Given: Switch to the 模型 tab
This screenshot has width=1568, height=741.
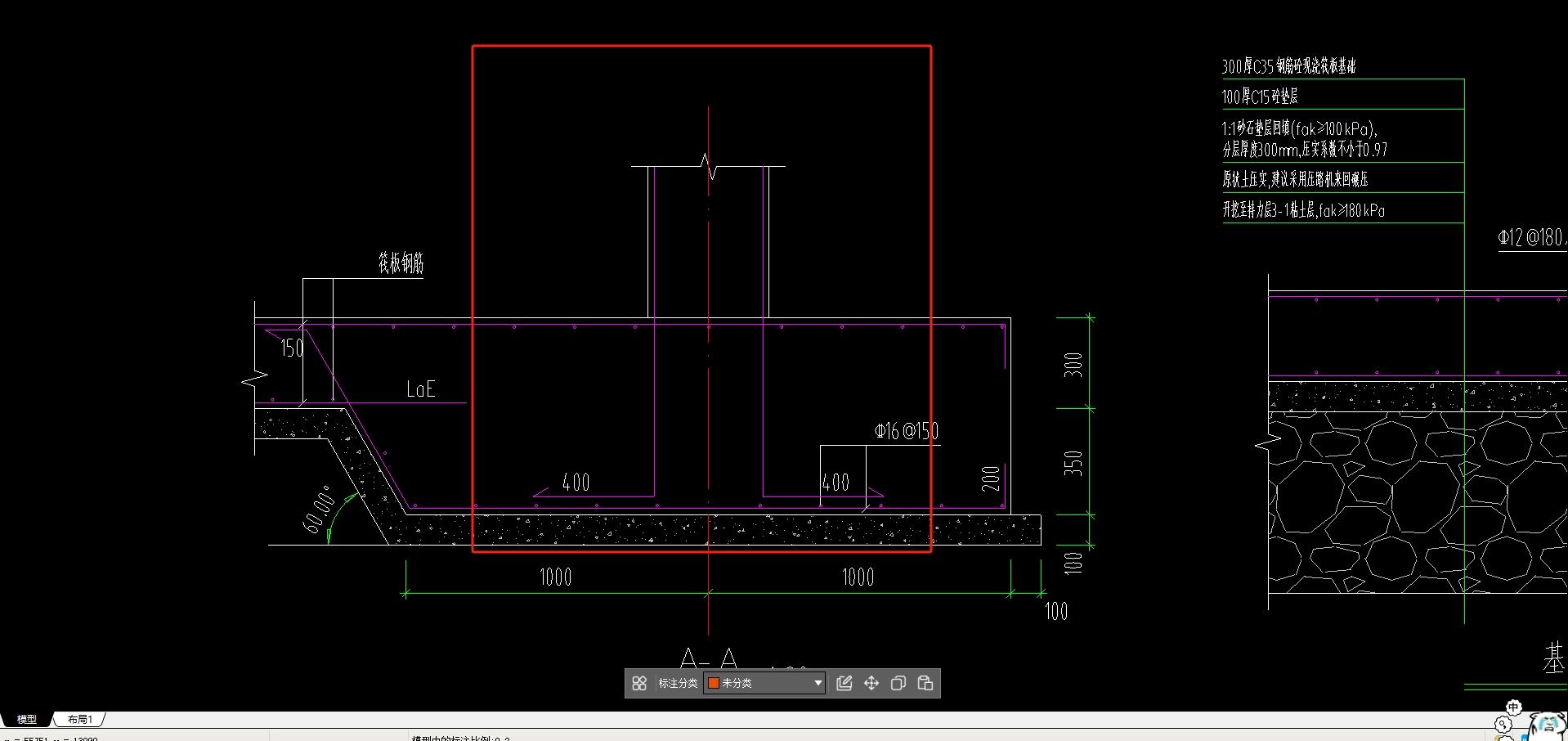Looking at the screenshot, I should coord(27,720).
